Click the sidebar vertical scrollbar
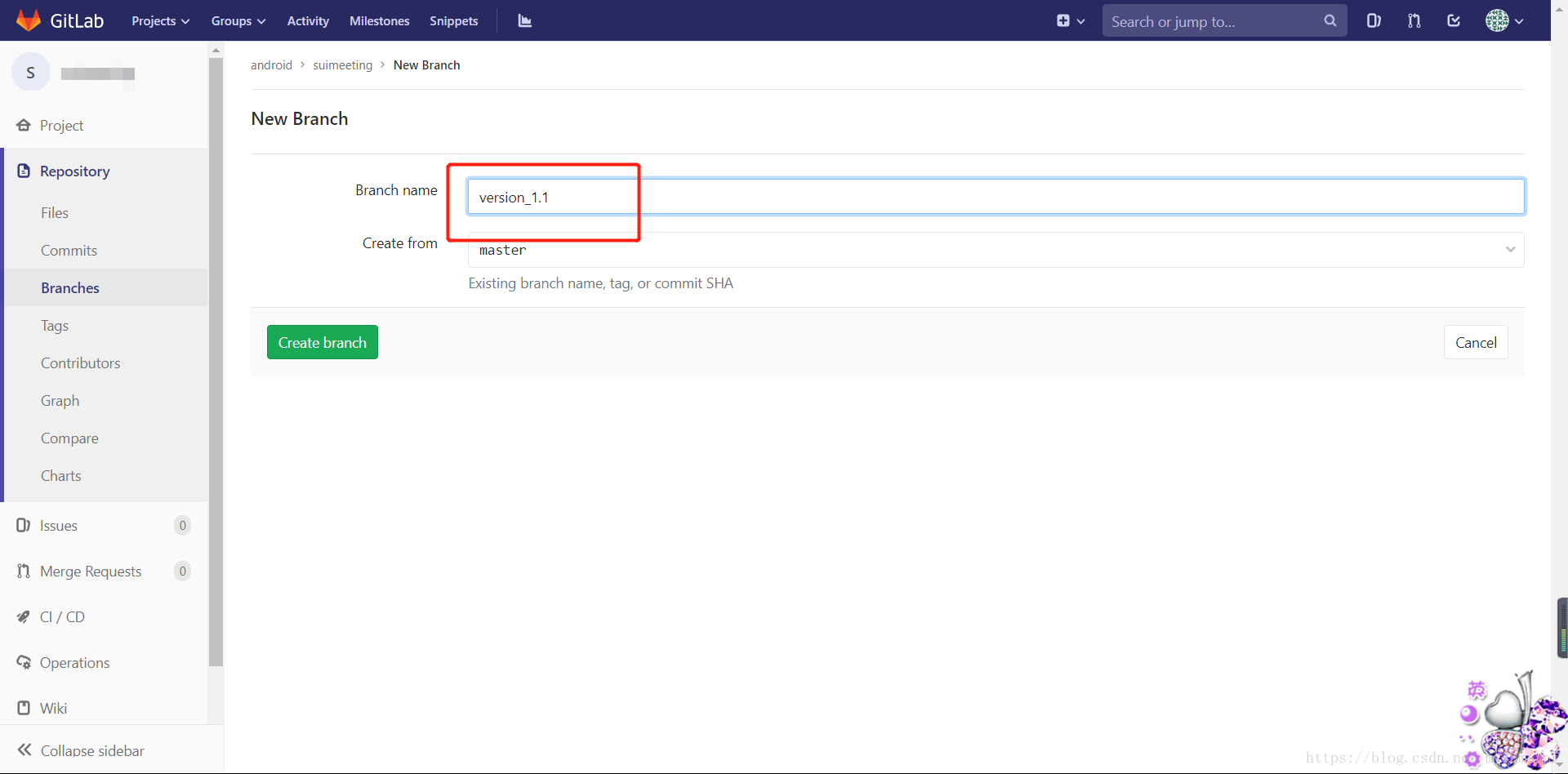Screen dimensions: 1568x774 pyautogui.click(x=216, y=363)
